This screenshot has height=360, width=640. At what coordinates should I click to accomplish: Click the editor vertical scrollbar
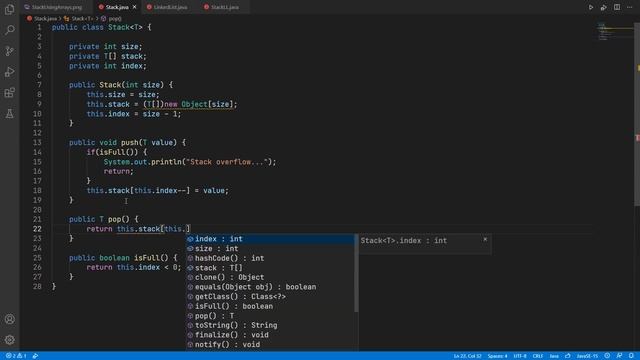pos(637,114)
